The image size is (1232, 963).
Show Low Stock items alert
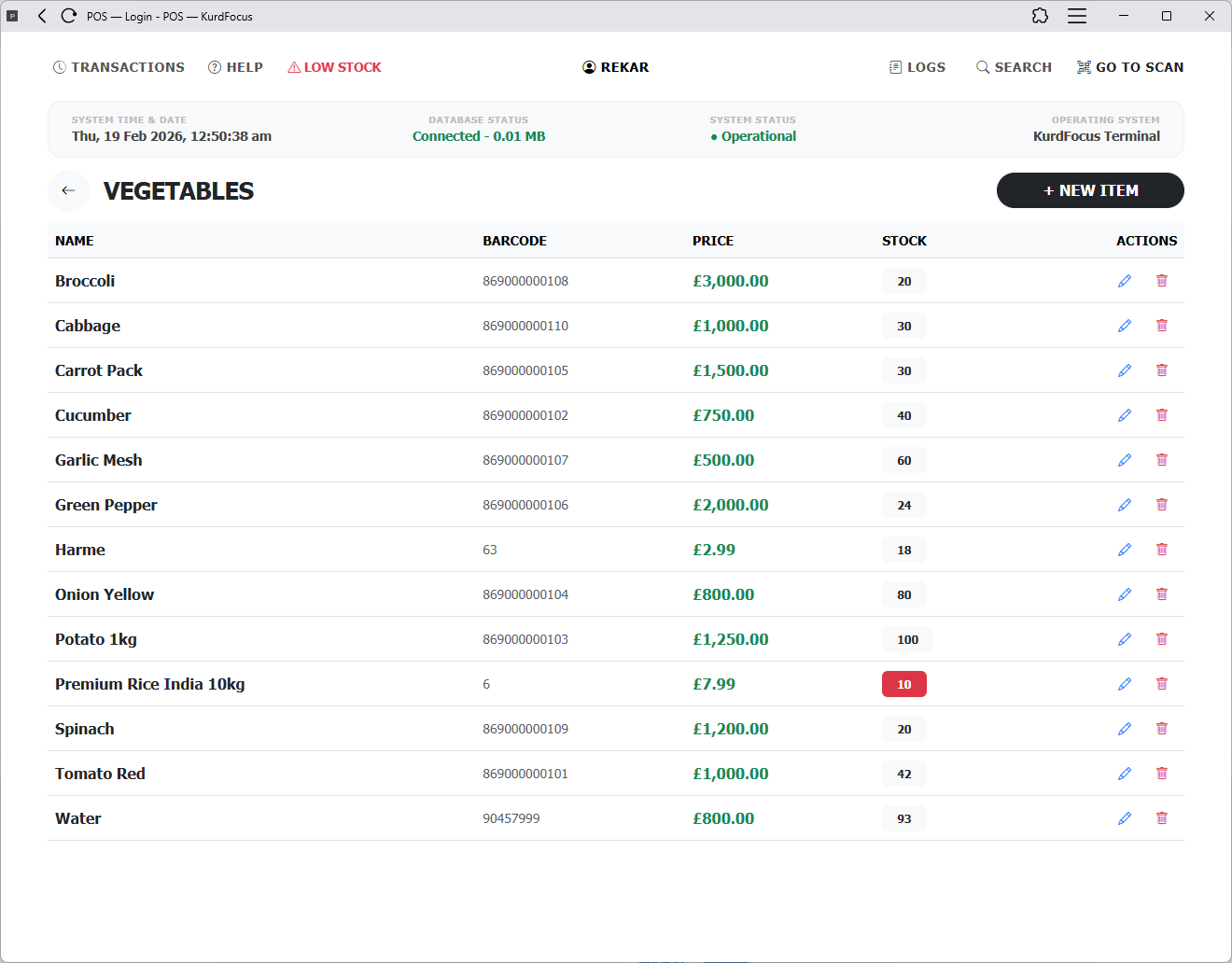pos(334,67)
